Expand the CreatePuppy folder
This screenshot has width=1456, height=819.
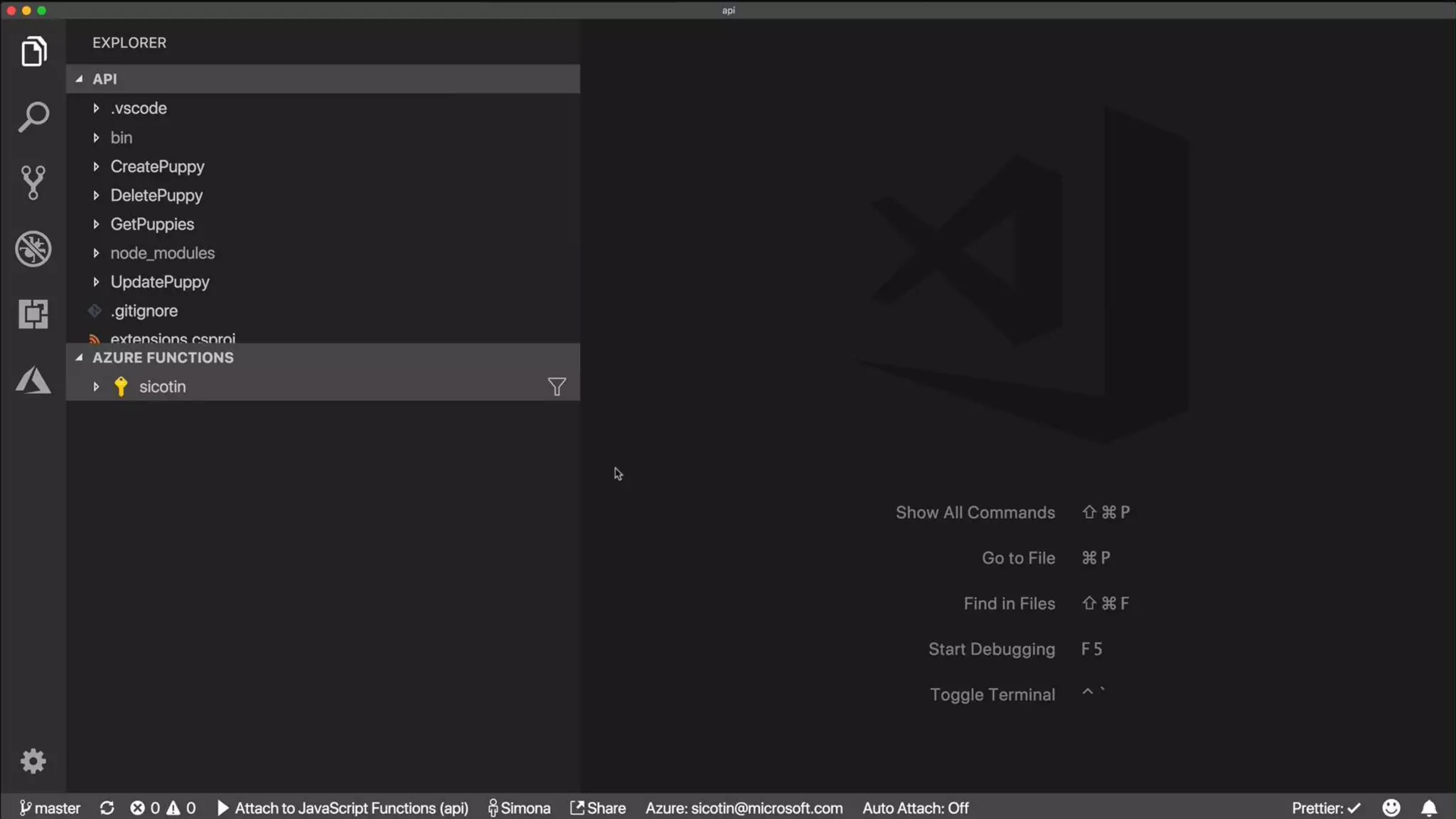(x=157, y=166)
